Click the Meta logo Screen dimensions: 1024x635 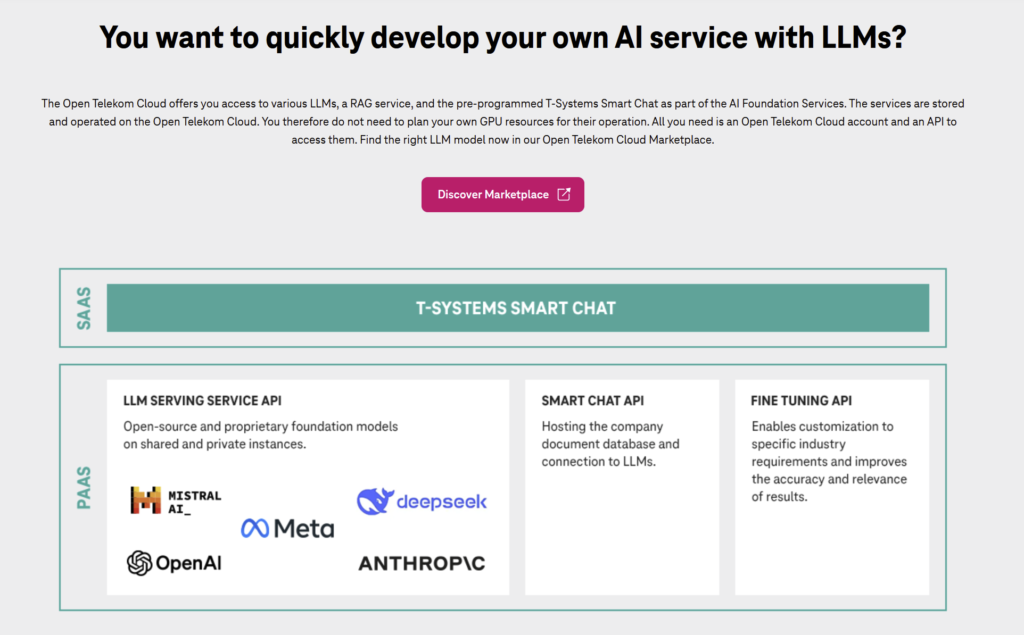[287, 528]
